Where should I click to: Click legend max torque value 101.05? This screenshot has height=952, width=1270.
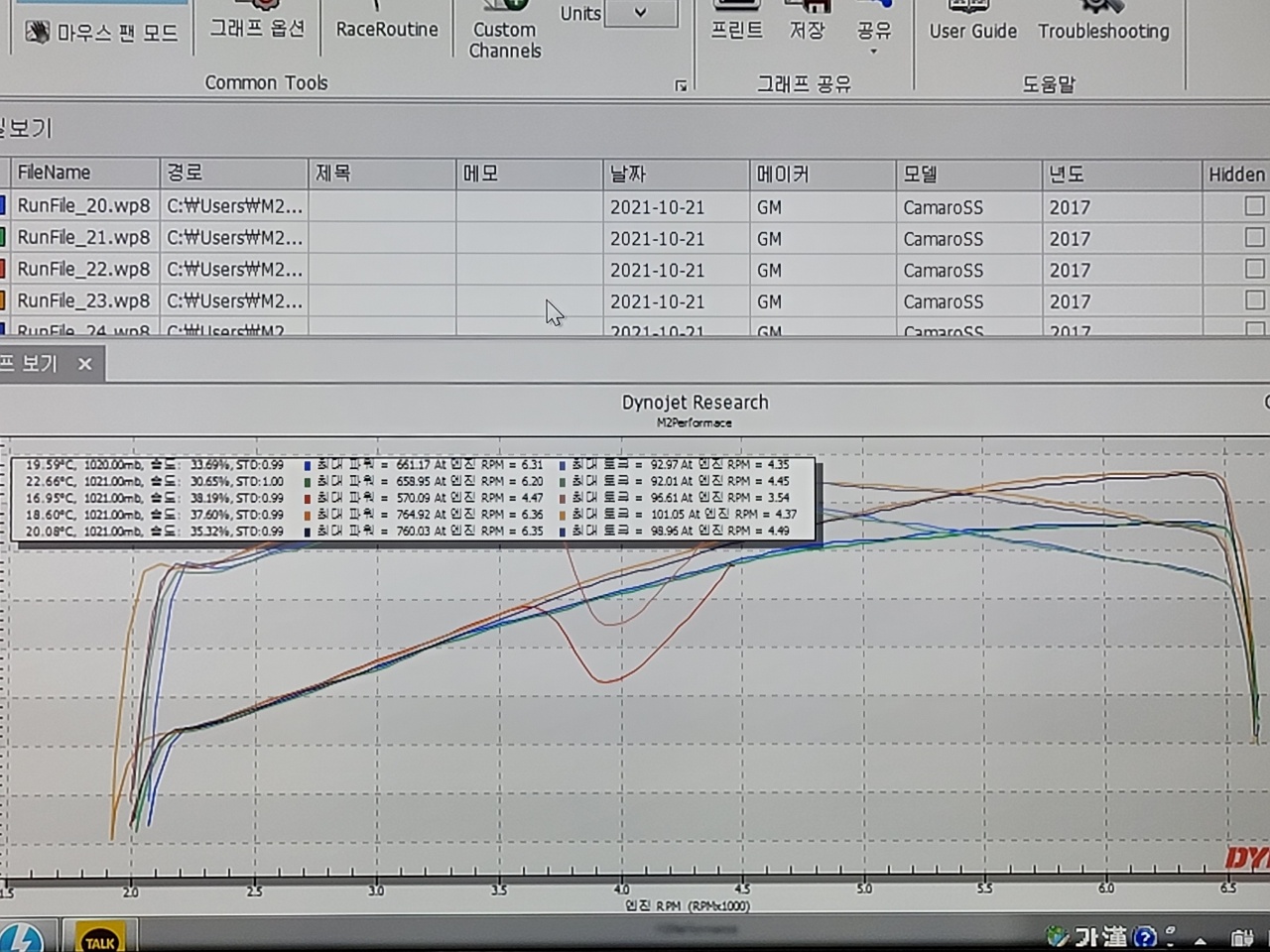668,515
